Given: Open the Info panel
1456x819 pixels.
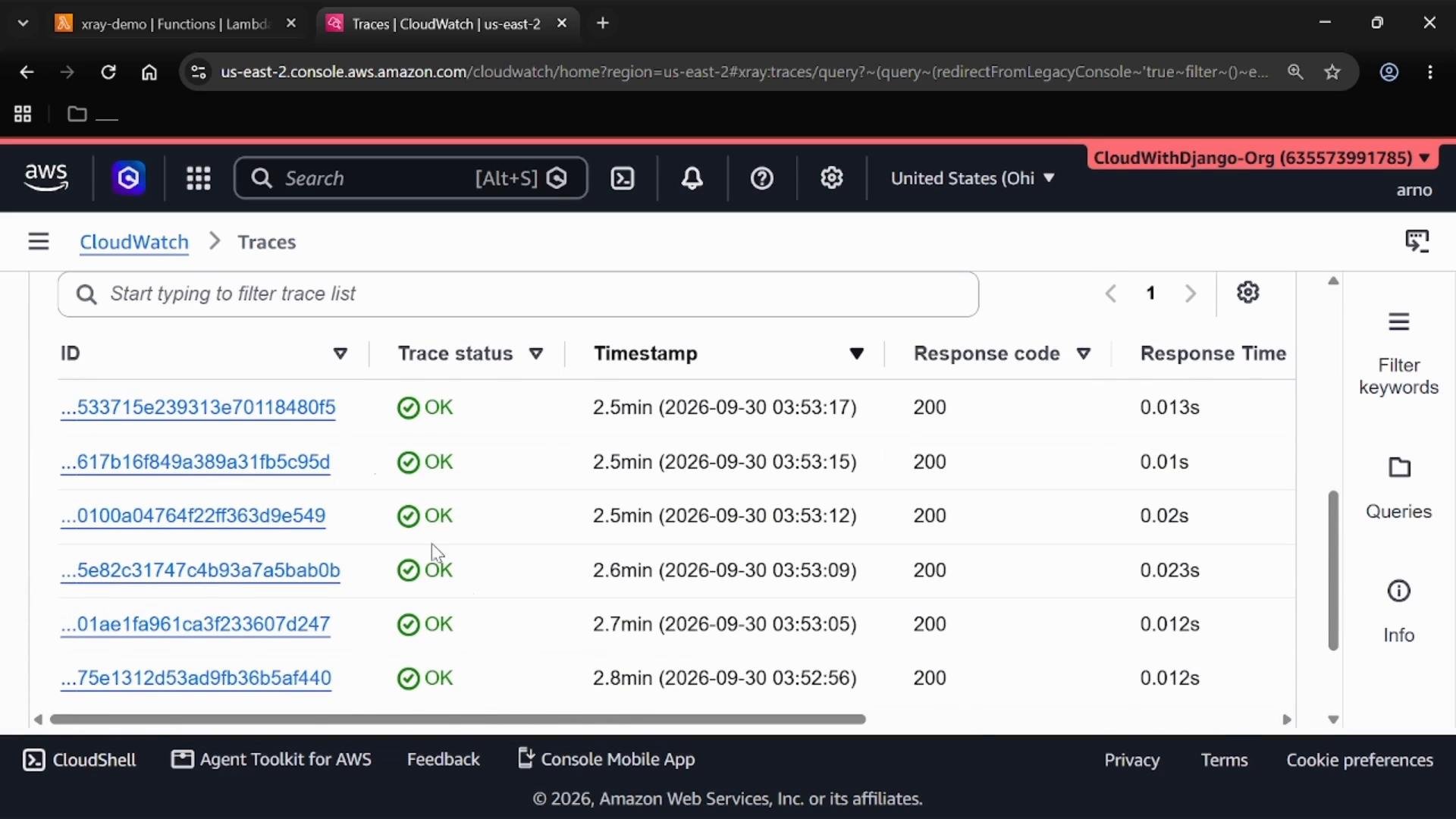Looking at the screenshot, I should coord(1398,612).
